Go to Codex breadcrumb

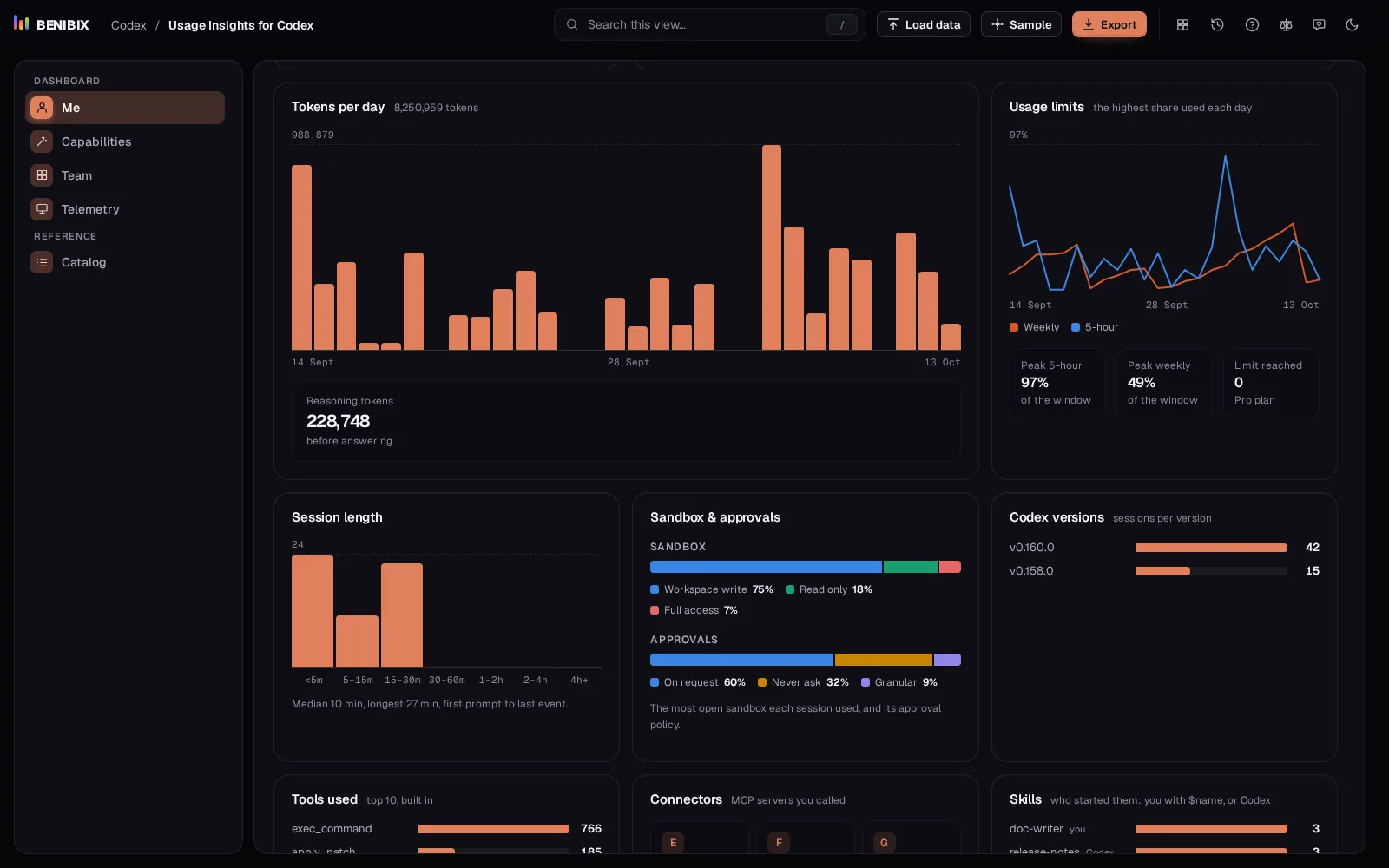click(x=128, y=25)
